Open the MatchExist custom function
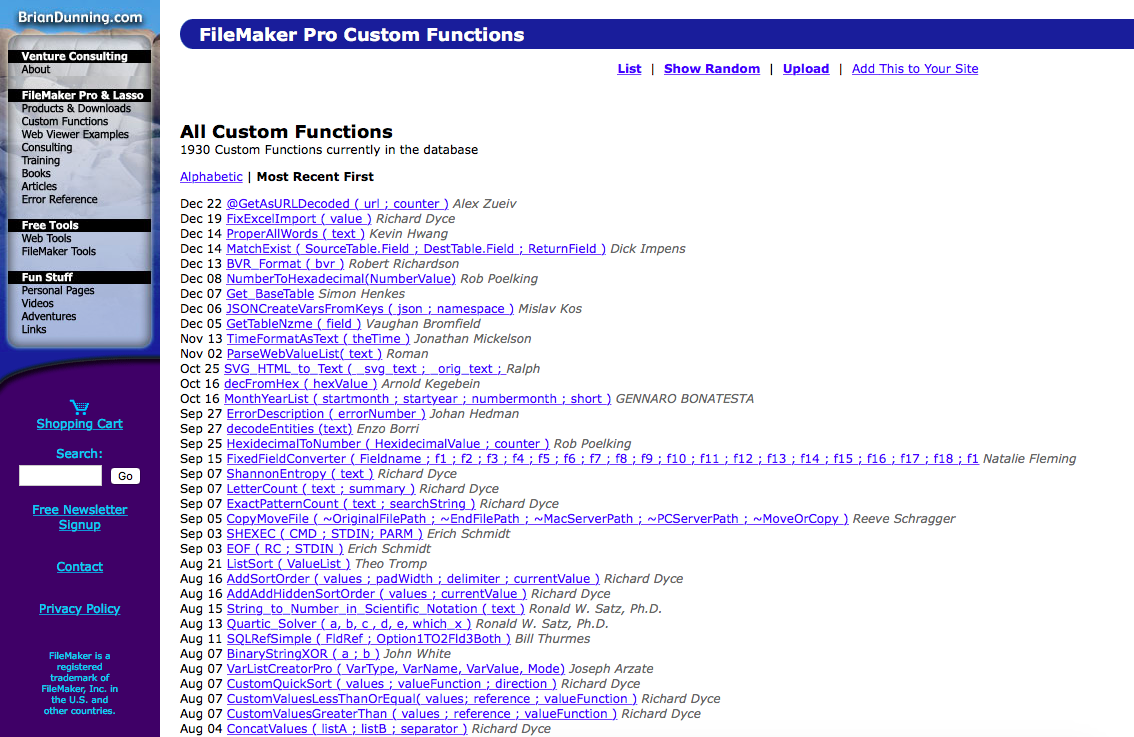Viewport: 1134px width, 737px height. (416, 249)
